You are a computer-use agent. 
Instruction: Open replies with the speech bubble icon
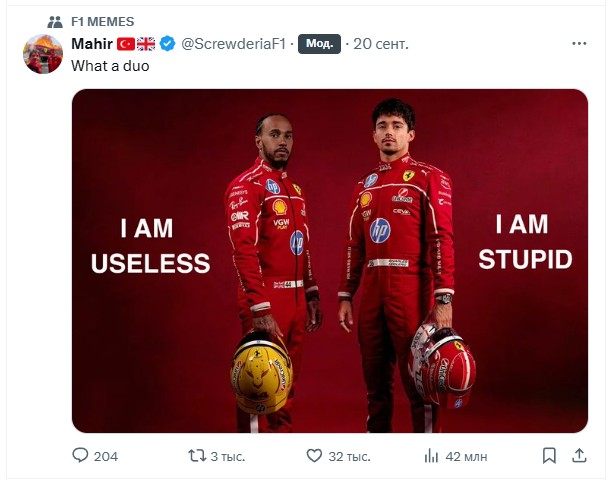pos(81,456)
